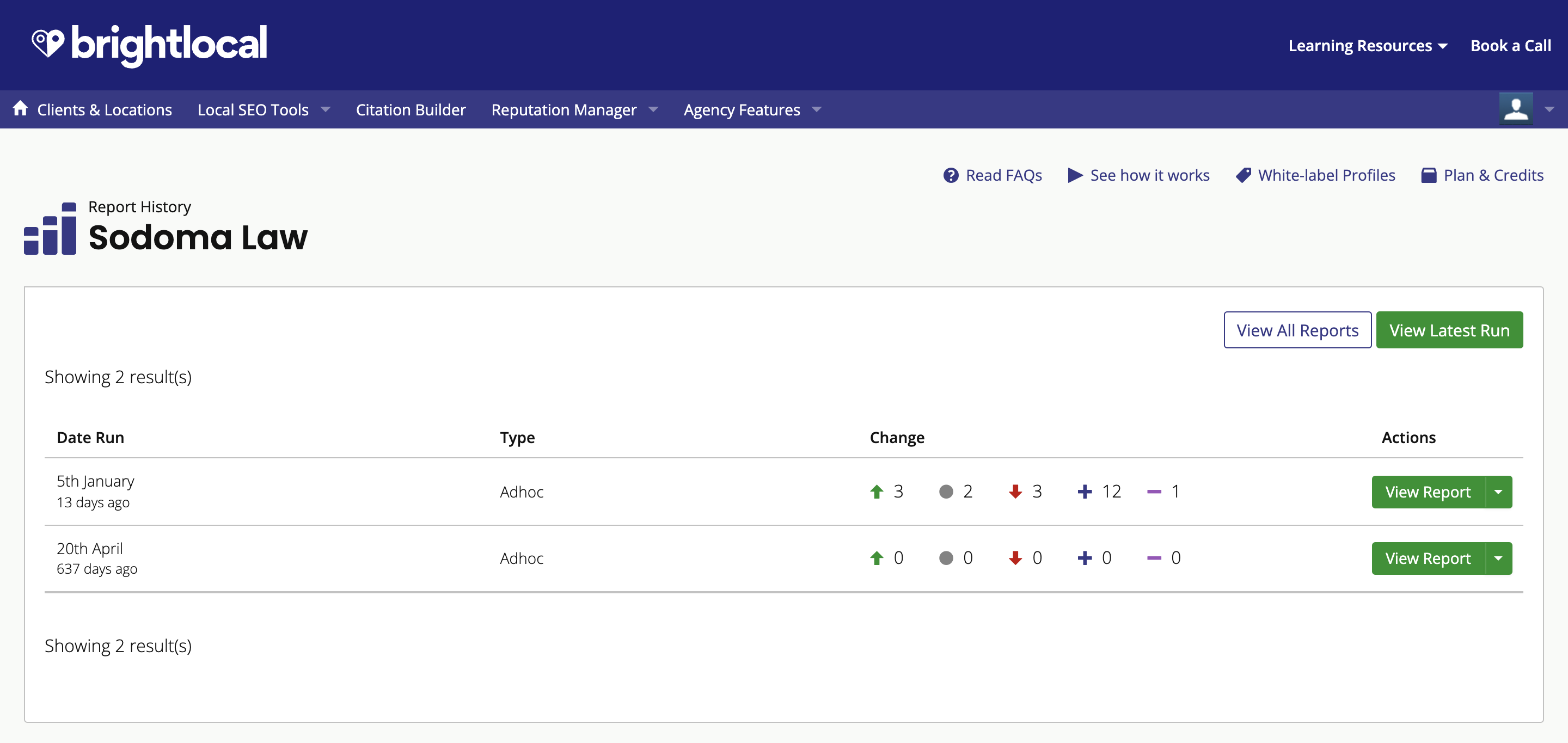Expand the Learning Resources dropdown
Screen dimensions: 1568x743
[x=1443, y=46]
